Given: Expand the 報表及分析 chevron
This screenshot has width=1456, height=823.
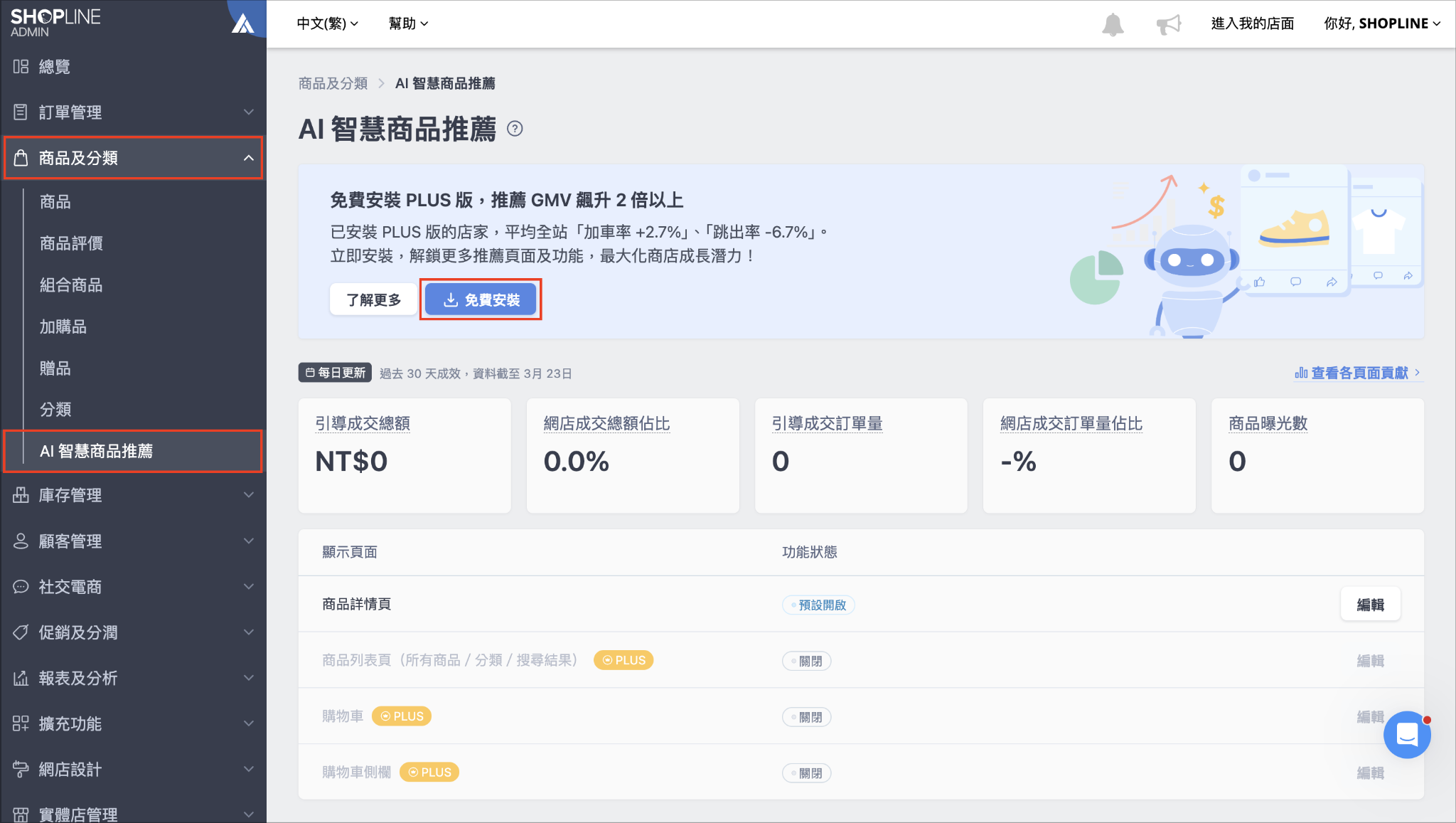Looking at the screenshot, I should point(248,678).
